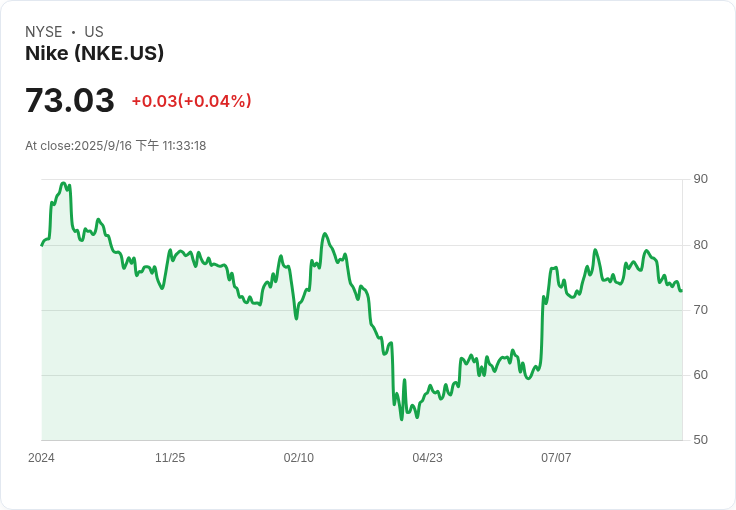Click the rightmost end of the price line
The image size is (736, 510).
click(x=682, y=291)
